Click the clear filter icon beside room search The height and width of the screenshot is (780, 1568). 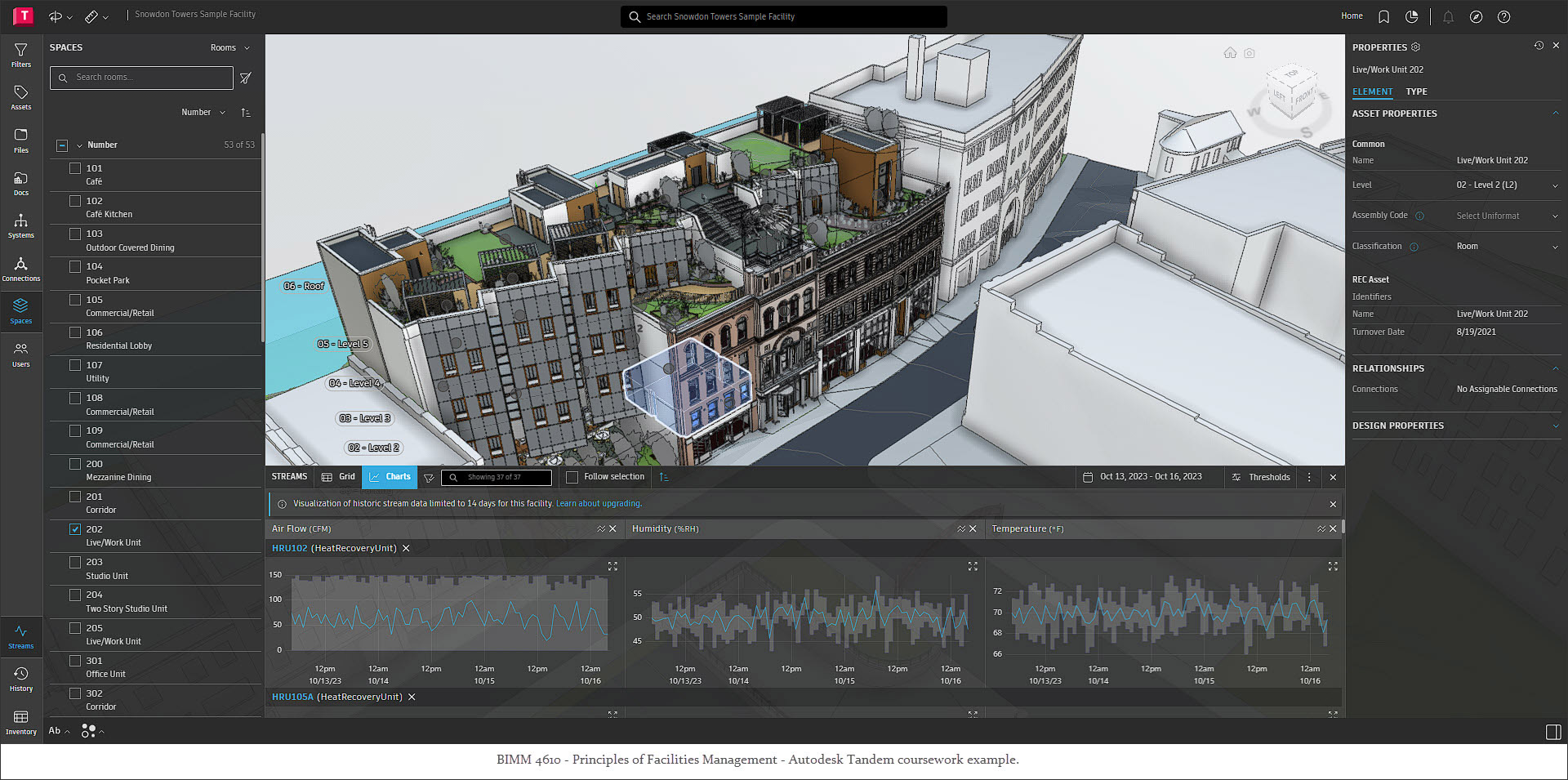(x=246, y=78)
